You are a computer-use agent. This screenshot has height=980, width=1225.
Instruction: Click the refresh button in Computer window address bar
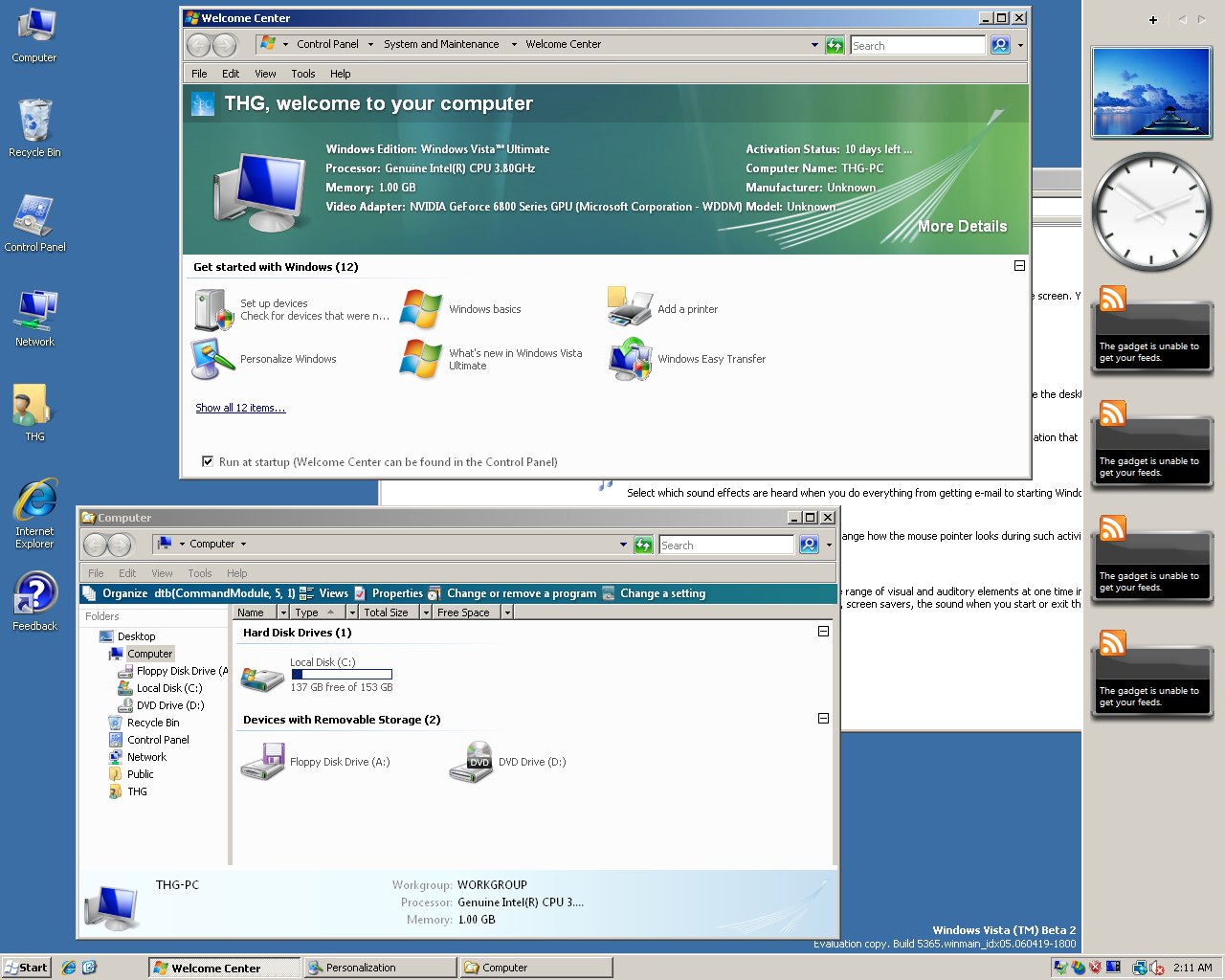643,545
